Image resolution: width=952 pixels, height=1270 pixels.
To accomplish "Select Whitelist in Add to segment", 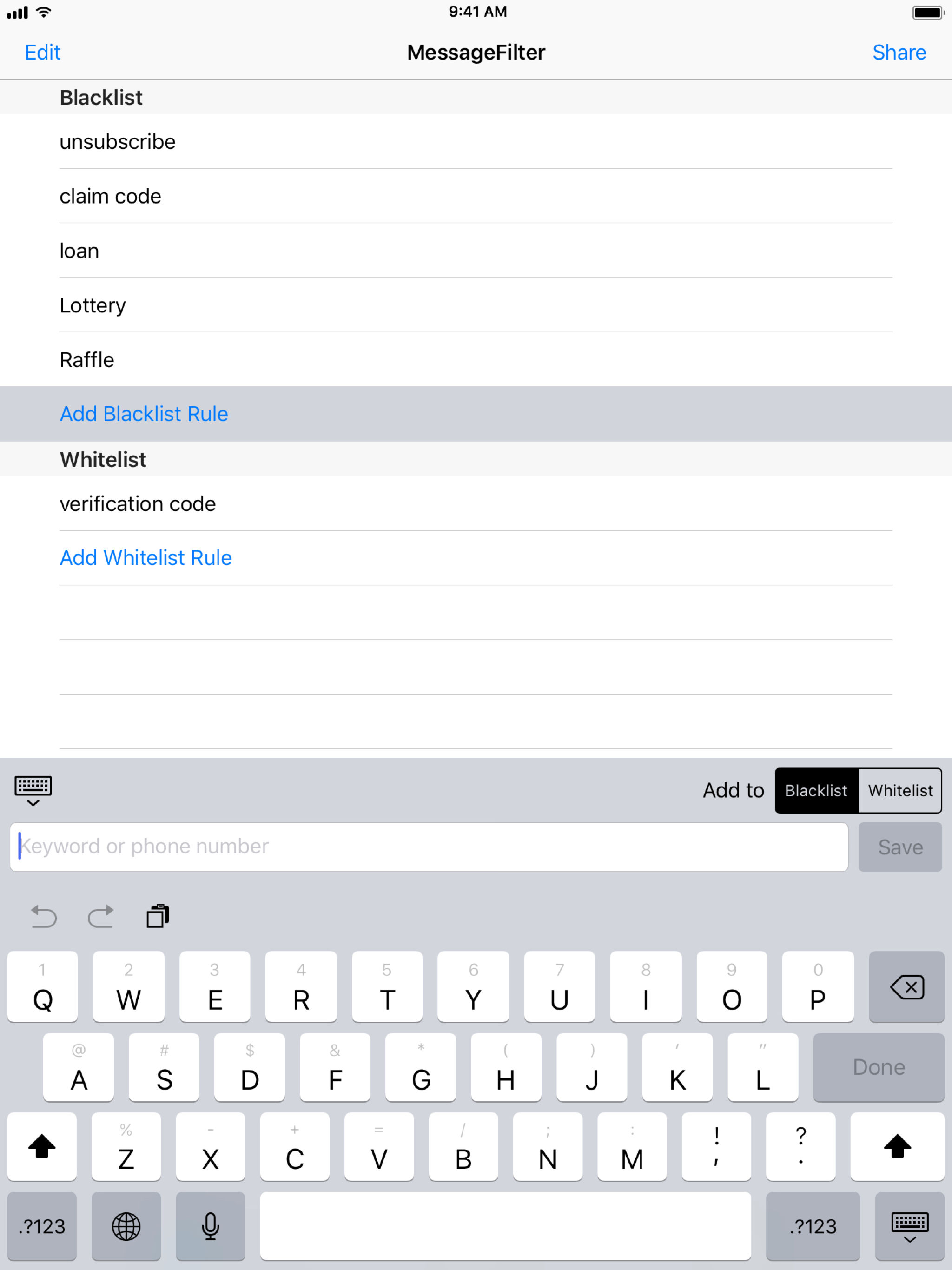I will (x=900, y=791).
